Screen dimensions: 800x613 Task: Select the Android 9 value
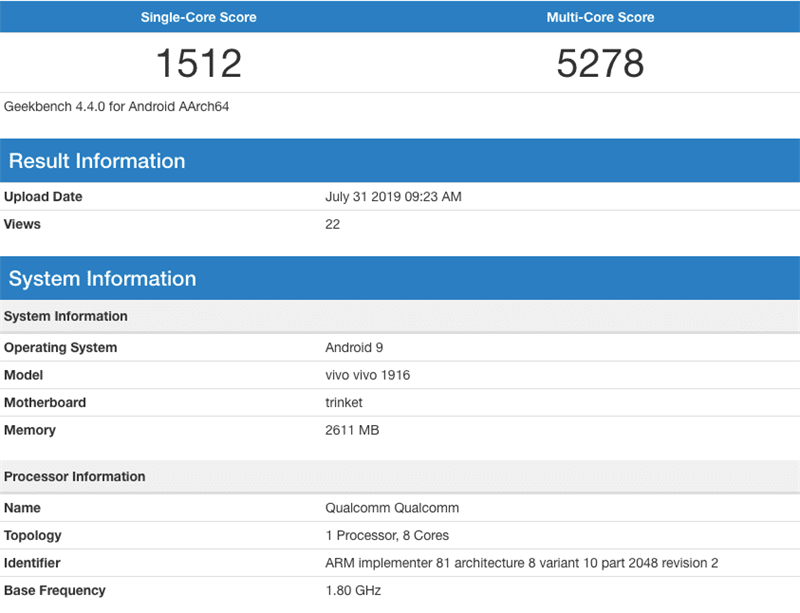point(354,348)
